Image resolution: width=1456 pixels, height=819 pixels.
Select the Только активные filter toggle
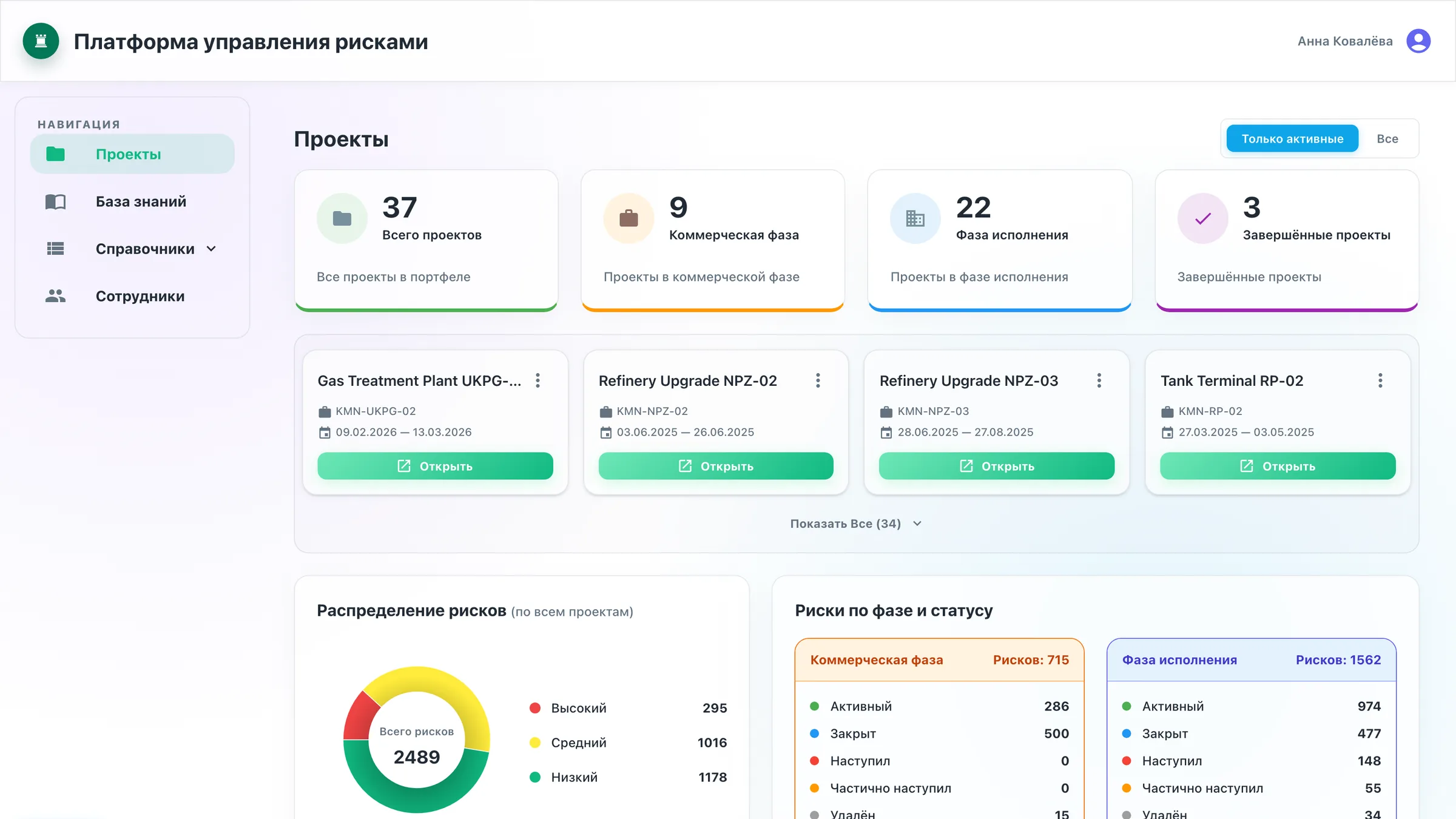[x=1292, y=139]
